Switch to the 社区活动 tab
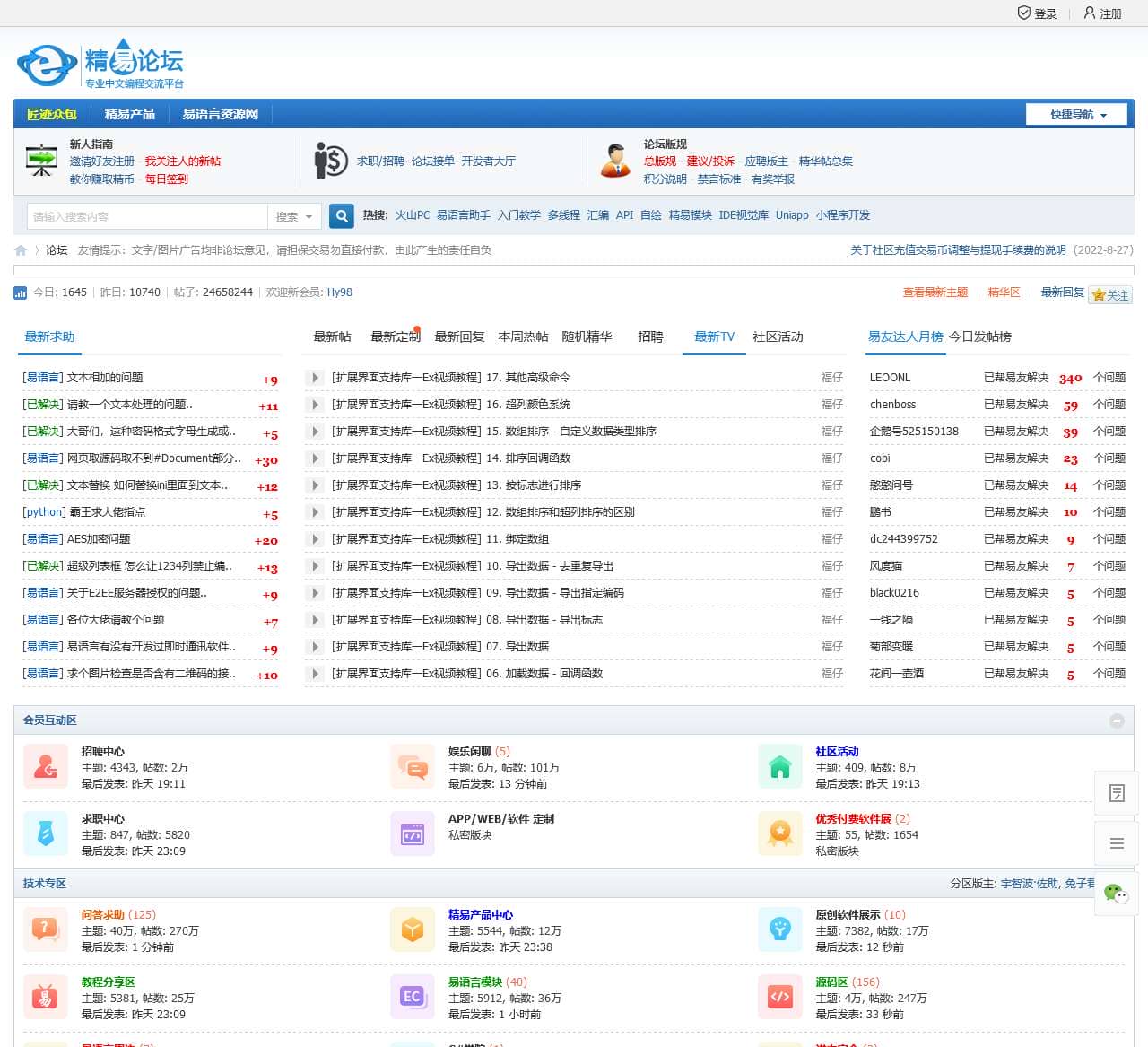This screenshot has height=1047, width=1148. 778,336
